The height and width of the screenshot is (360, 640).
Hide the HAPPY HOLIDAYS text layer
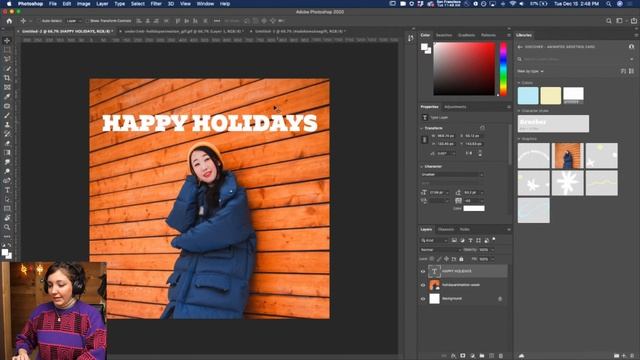[423, 271]
